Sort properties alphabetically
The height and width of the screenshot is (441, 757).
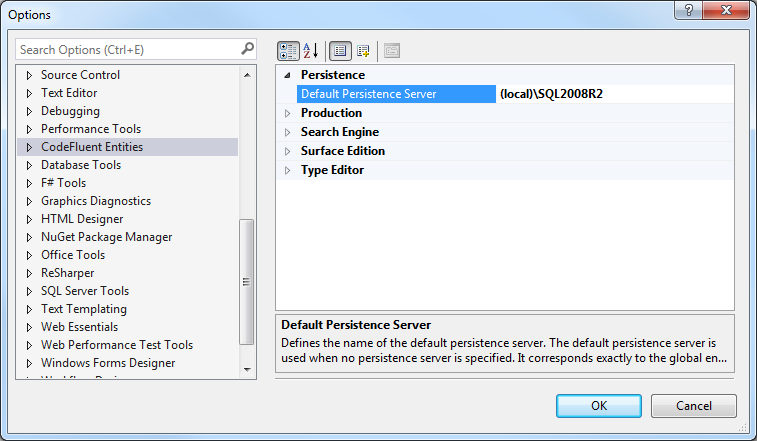(310, 50)
